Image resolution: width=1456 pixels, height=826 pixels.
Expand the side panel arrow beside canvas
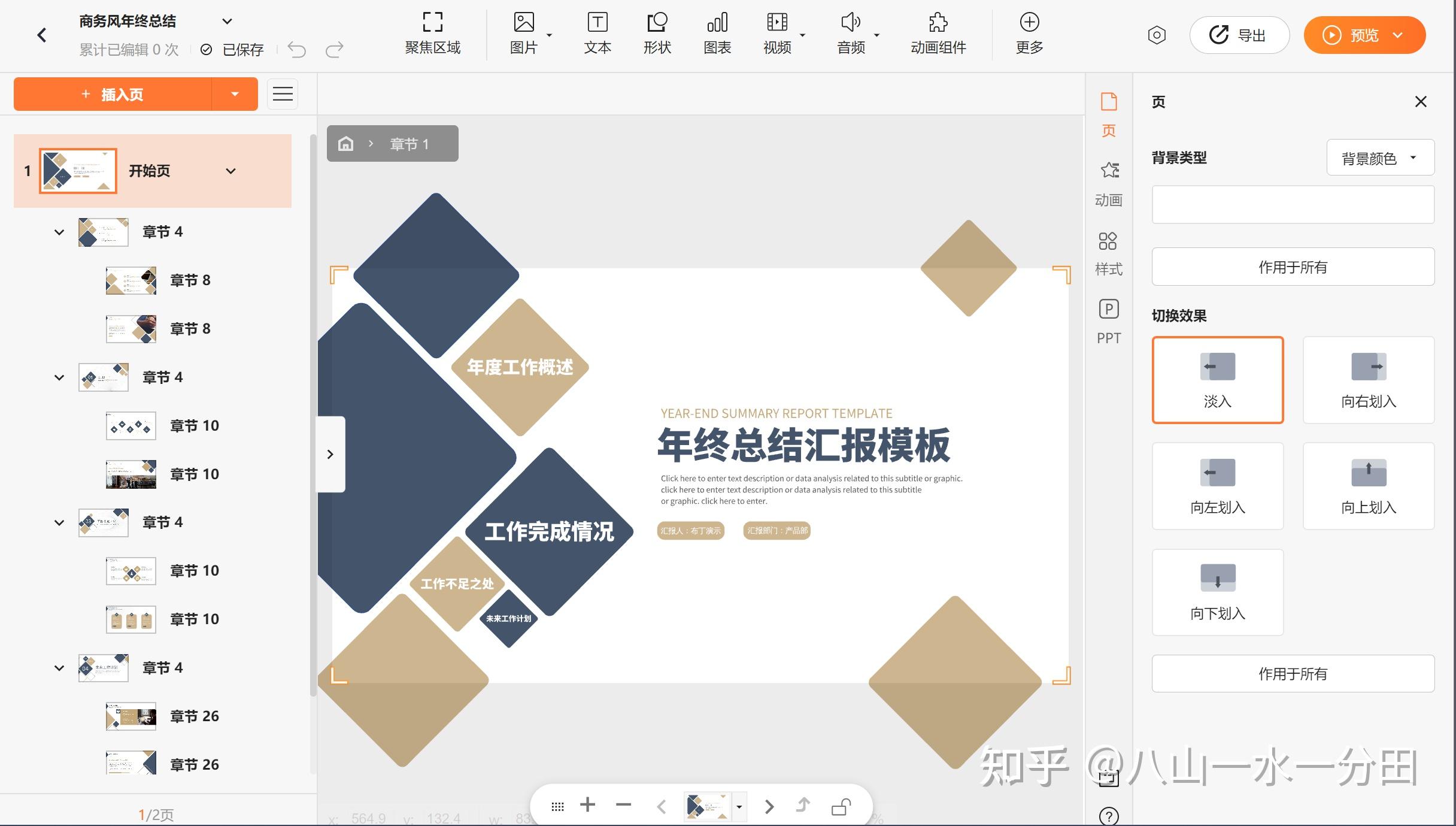330,454
